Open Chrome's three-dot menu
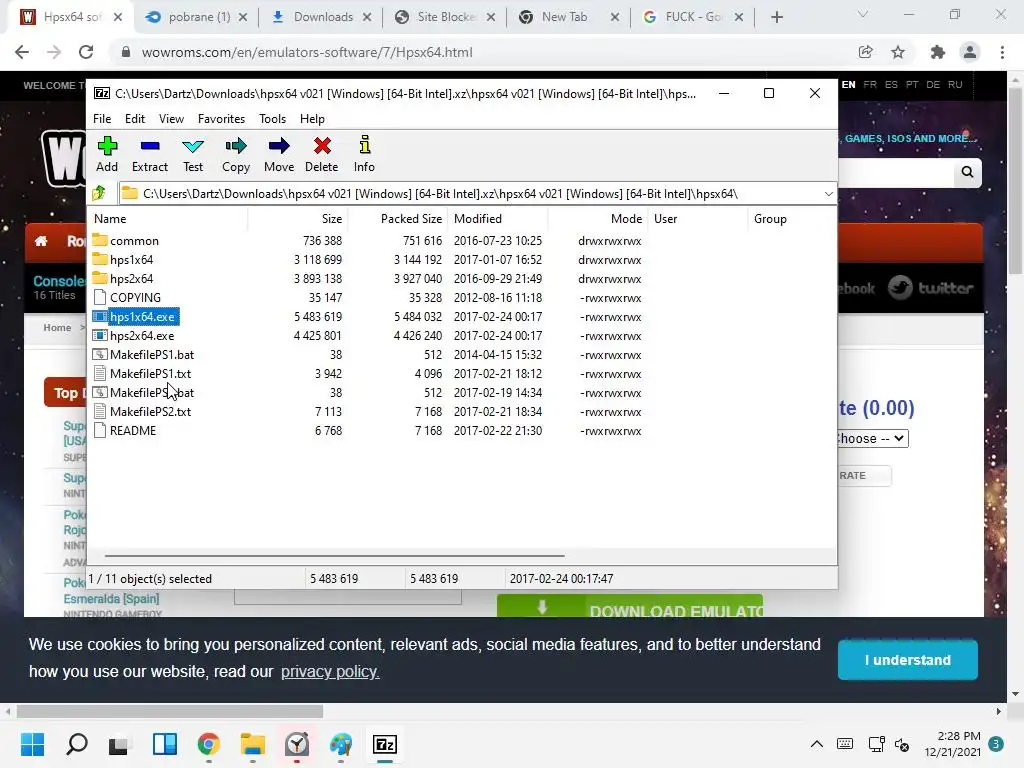Viewport: 1024px width, 768px height. [1002, 52]
